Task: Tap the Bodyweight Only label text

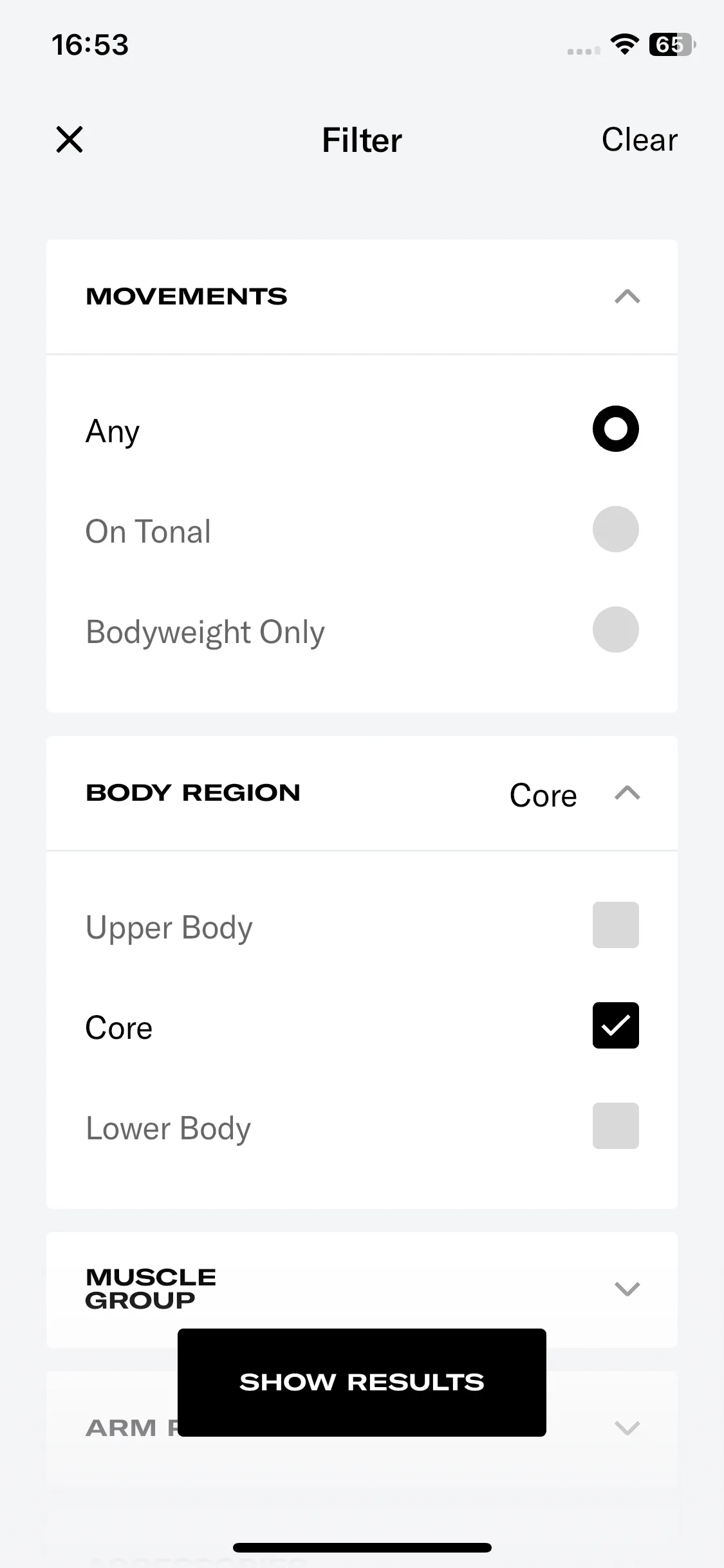Action: 205,632
